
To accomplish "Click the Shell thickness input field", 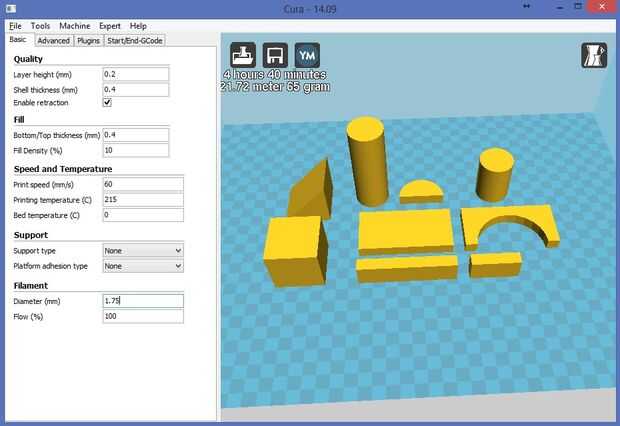I will pyautogui.click(x=136, y=90).
